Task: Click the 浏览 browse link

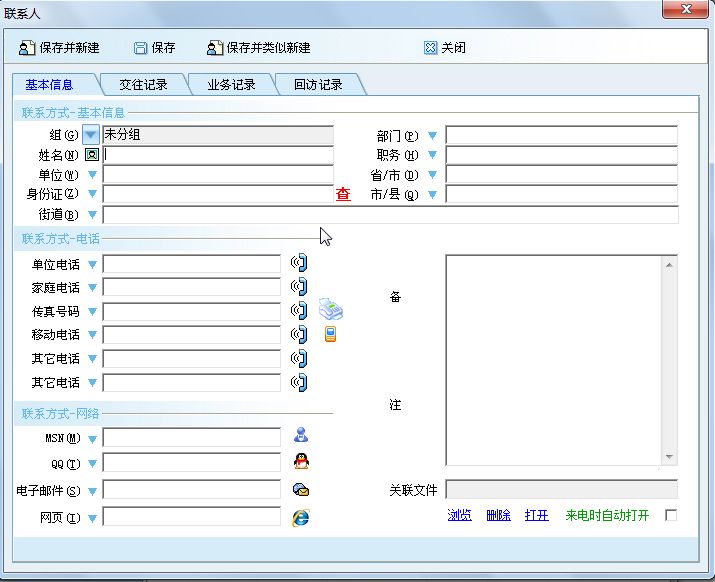Action: point(459,515)
